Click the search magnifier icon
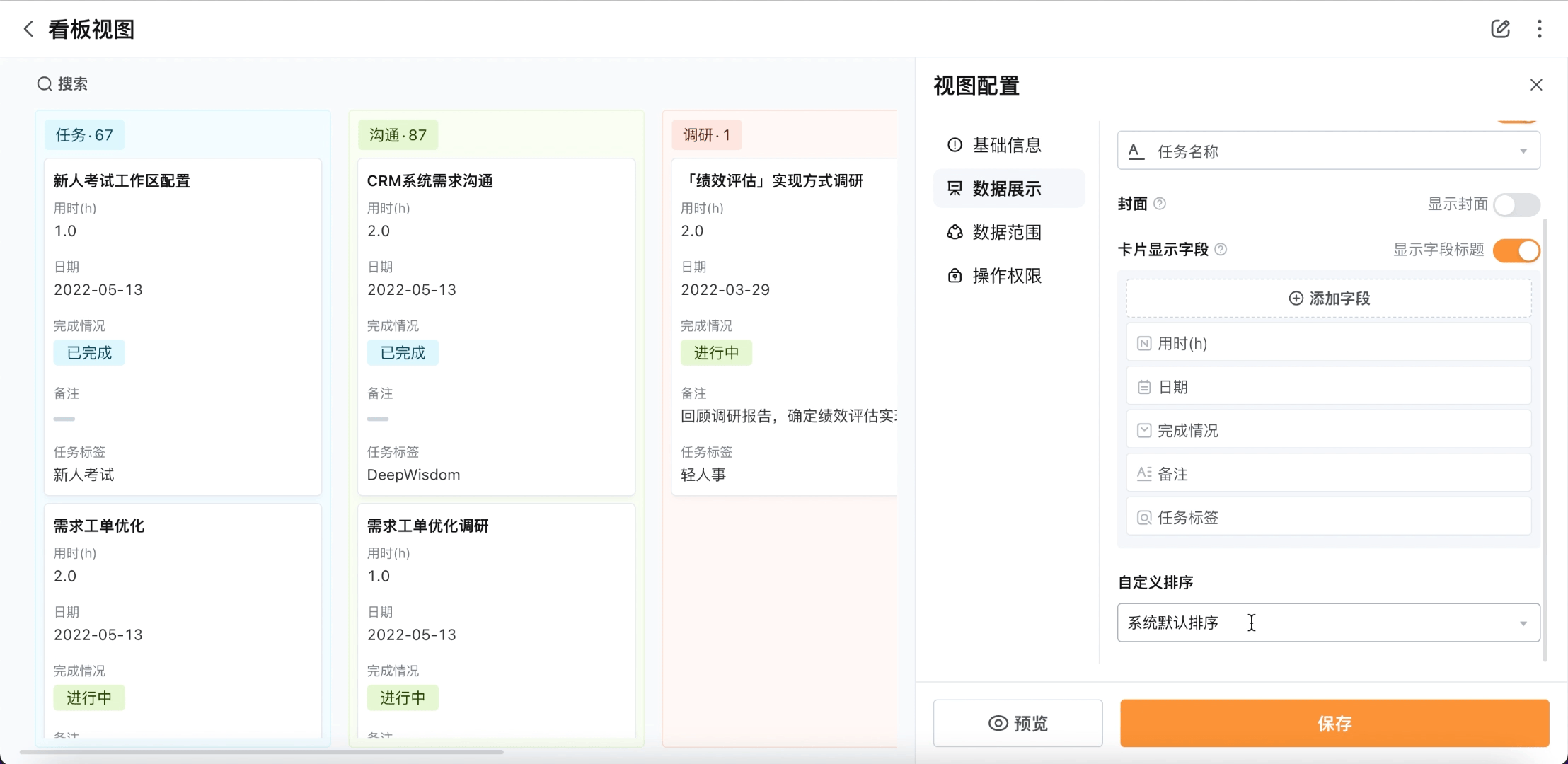Screen dimensions: 1568x764 click(45, 84)
